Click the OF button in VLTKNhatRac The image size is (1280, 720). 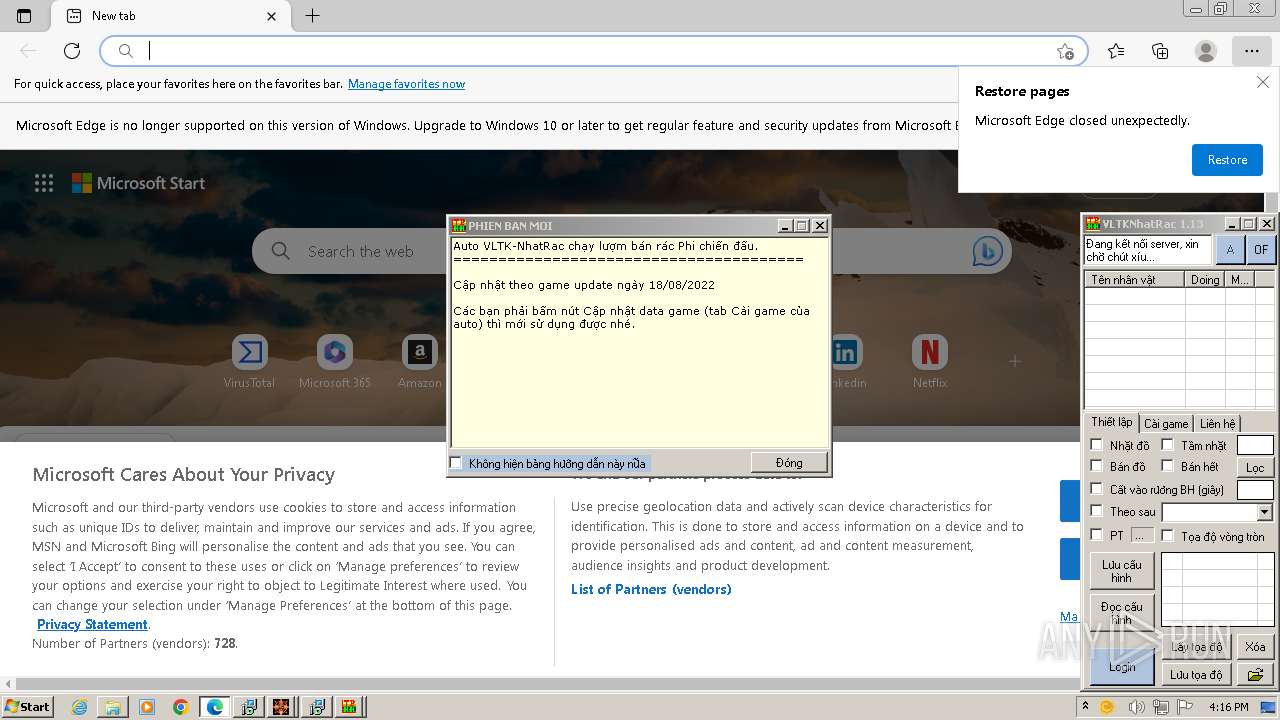pos(1261,250)
